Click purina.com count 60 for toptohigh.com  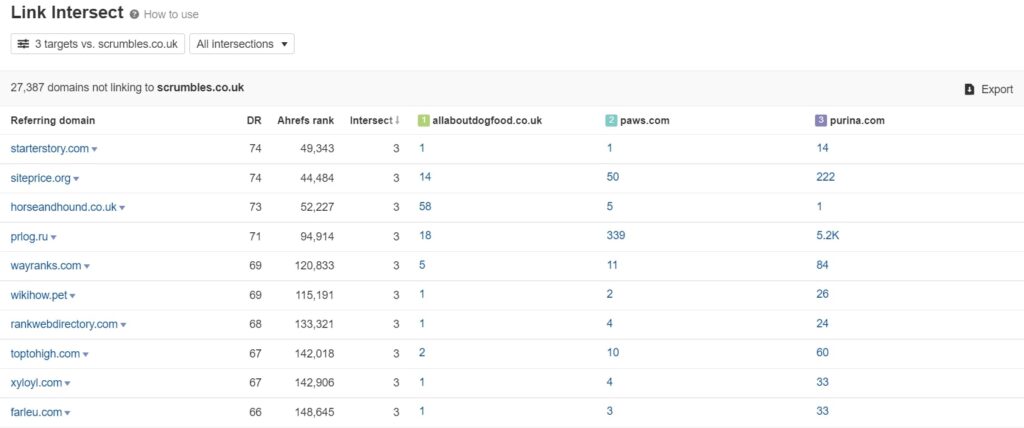pos(822,353)
